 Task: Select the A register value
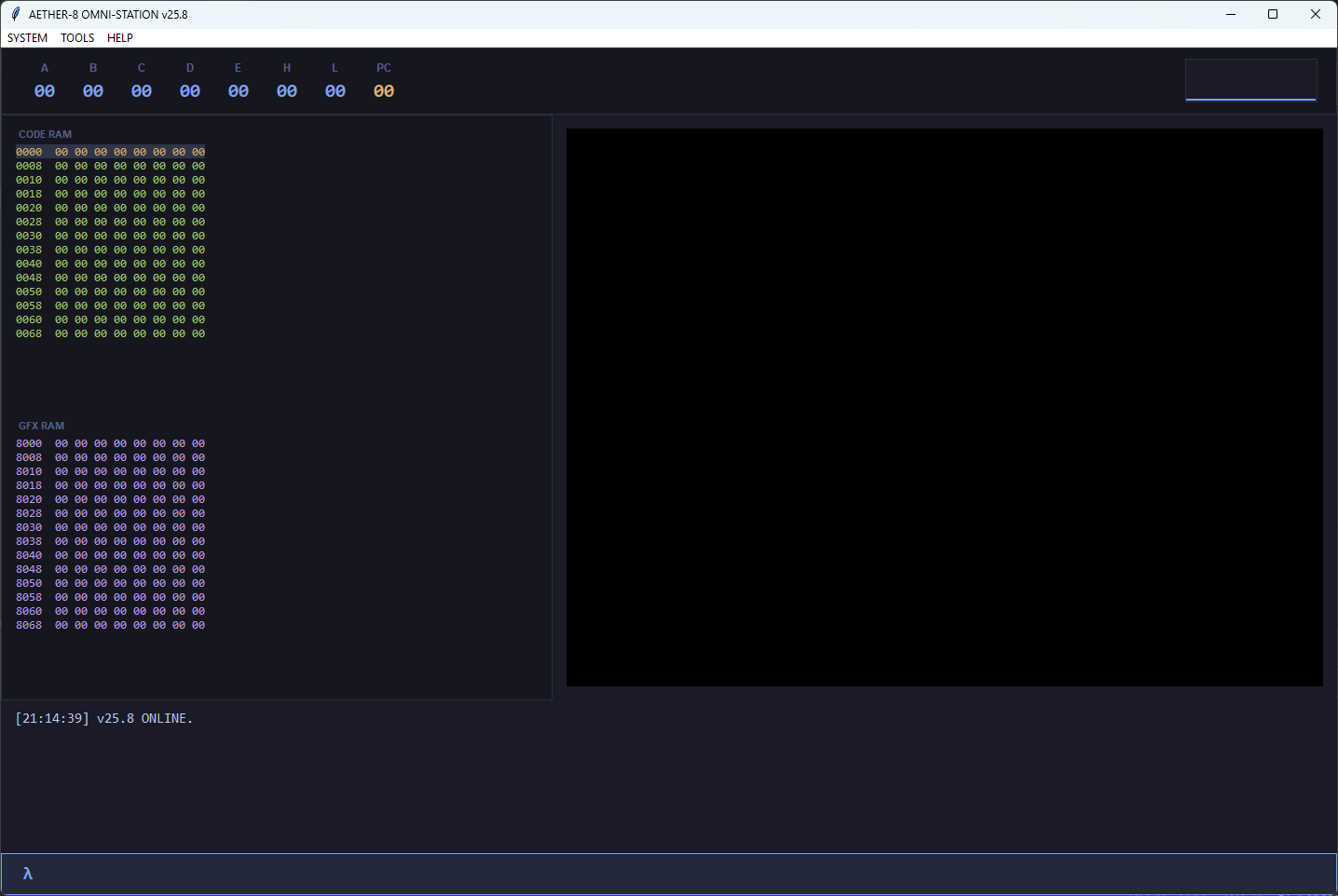pos(44,90)
